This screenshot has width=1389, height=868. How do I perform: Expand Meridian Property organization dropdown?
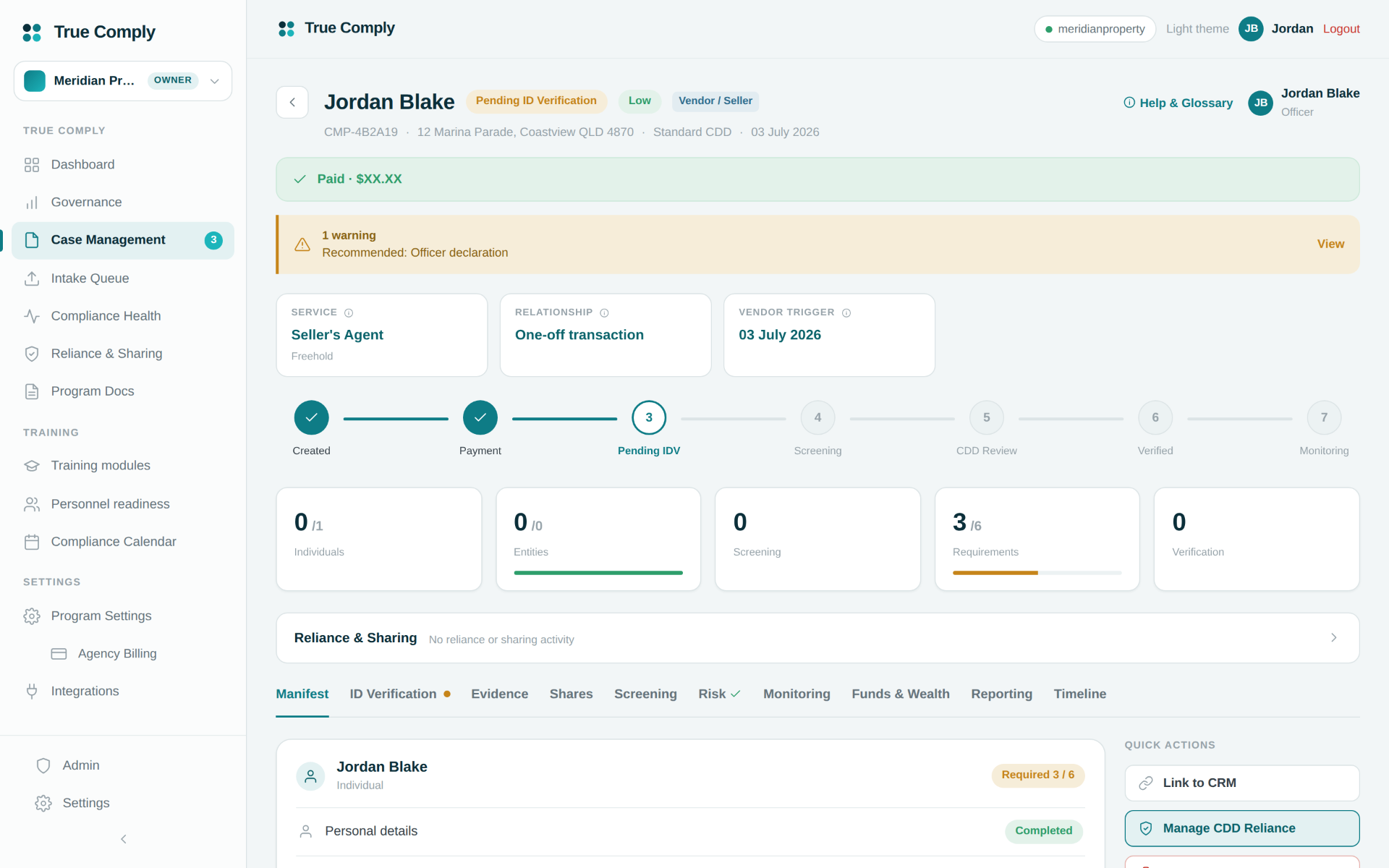click(123, 81)
